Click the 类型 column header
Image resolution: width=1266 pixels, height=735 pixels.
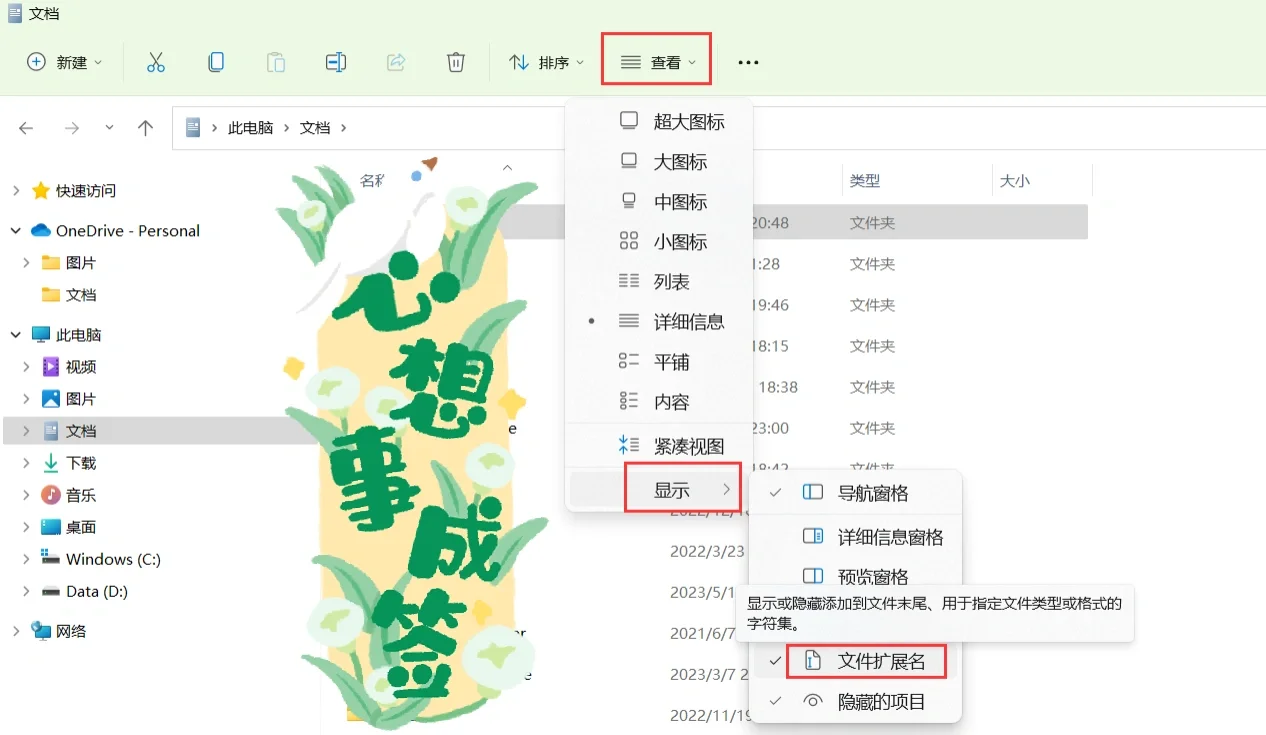[866, 180]
